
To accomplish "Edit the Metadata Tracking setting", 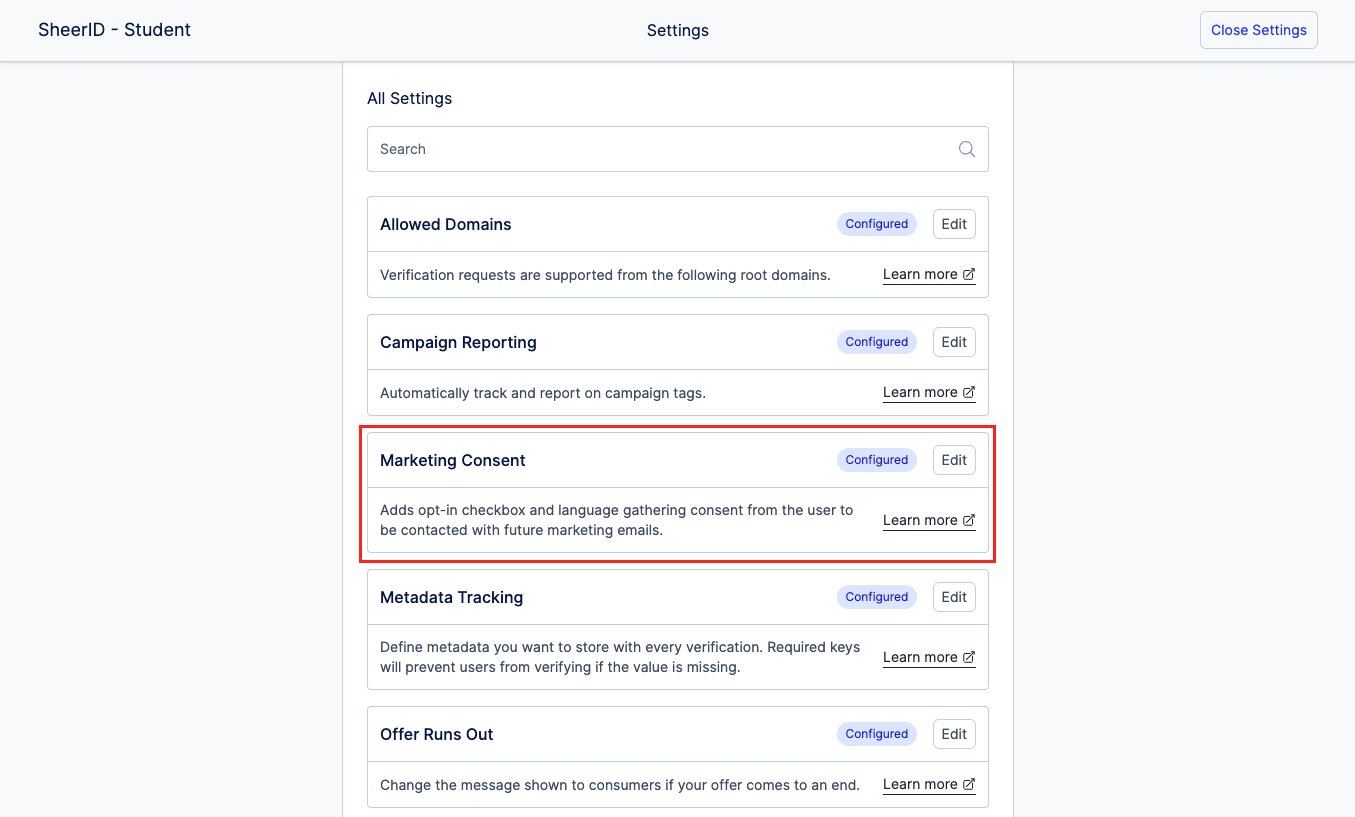I will [x=954, y=597].
